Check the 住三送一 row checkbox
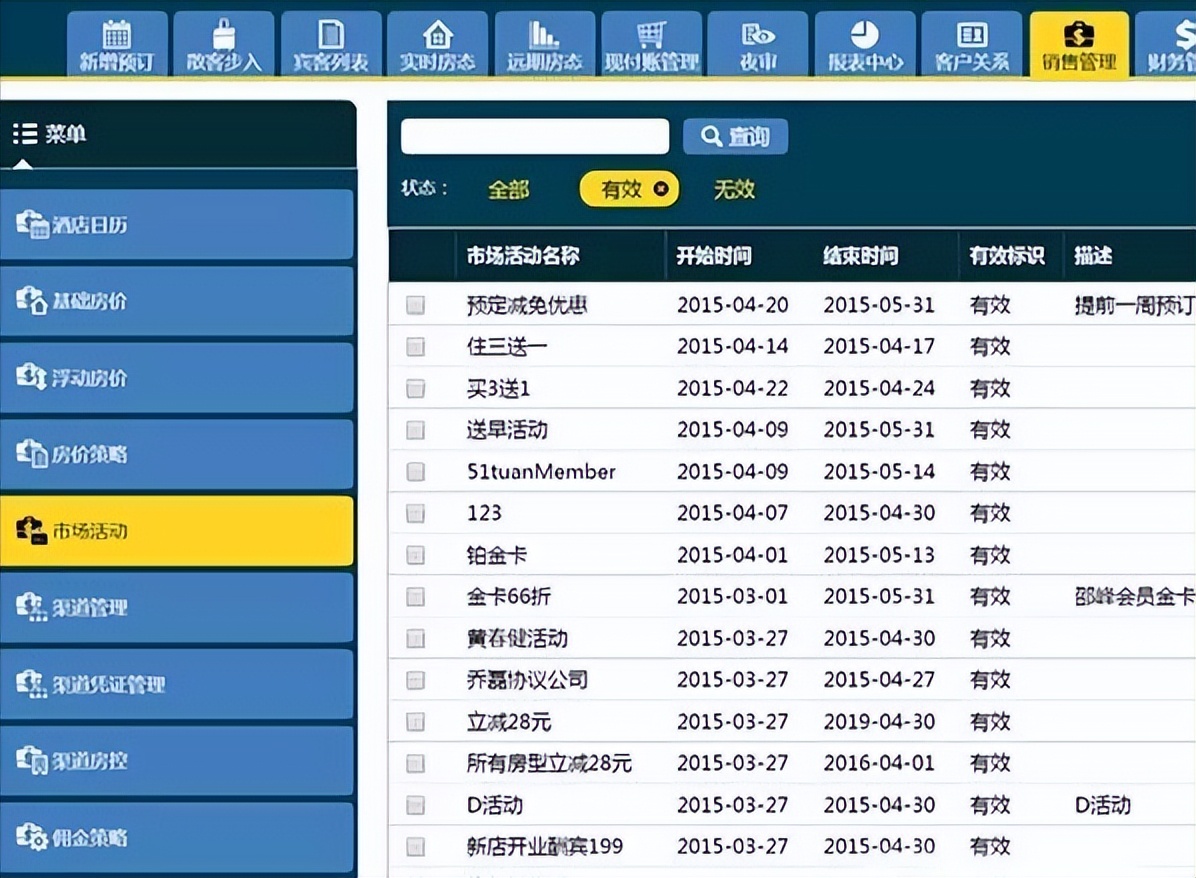1196x878 pixels. tap(416, 347)
